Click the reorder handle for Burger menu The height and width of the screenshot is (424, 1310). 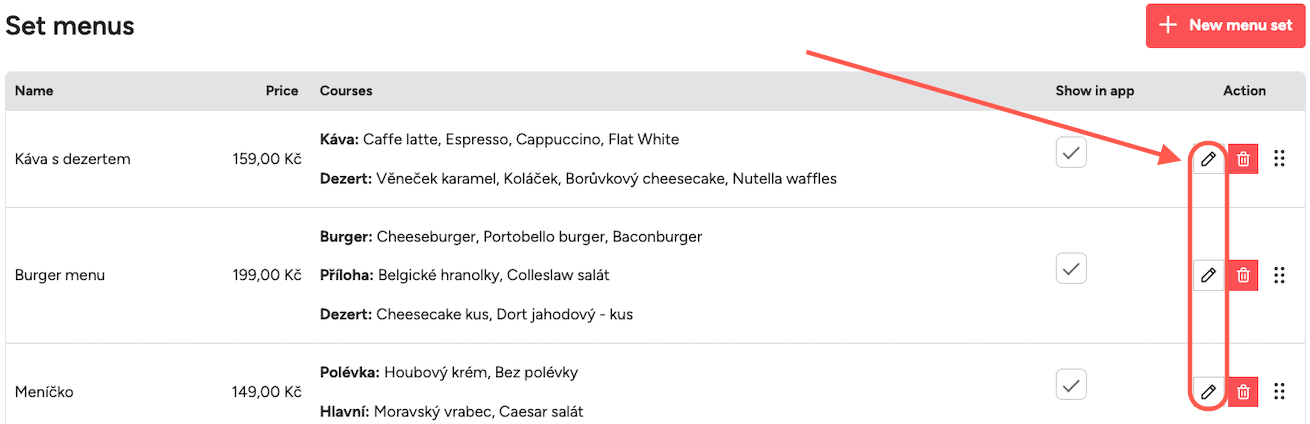tap(1279, 275)
